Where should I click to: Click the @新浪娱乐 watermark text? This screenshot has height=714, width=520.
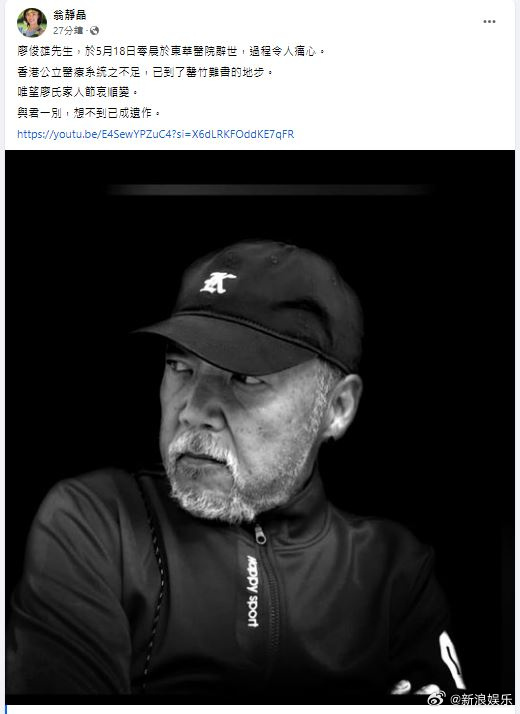tap(480, 699)
